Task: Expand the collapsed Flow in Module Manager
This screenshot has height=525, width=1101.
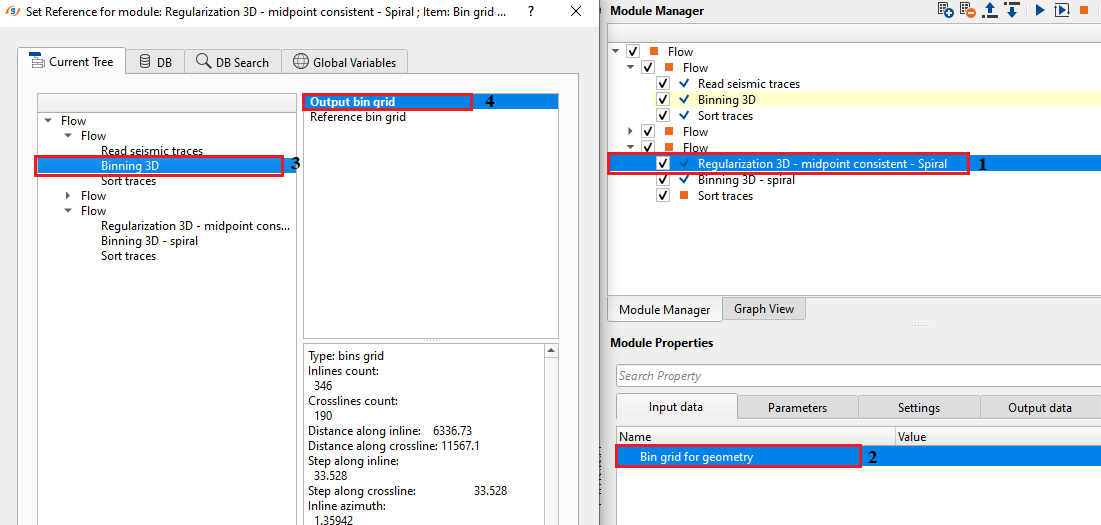Action: 631,131
